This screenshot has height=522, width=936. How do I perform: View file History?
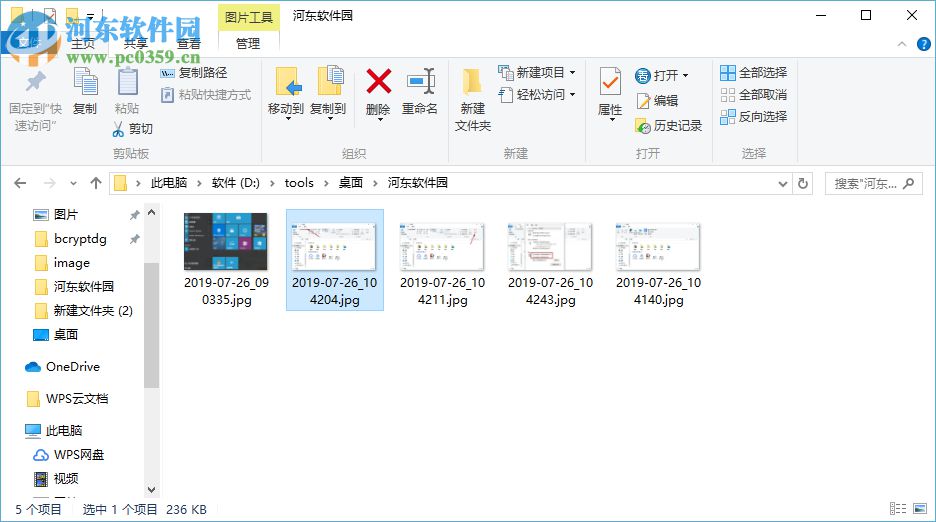pos(669,126)
